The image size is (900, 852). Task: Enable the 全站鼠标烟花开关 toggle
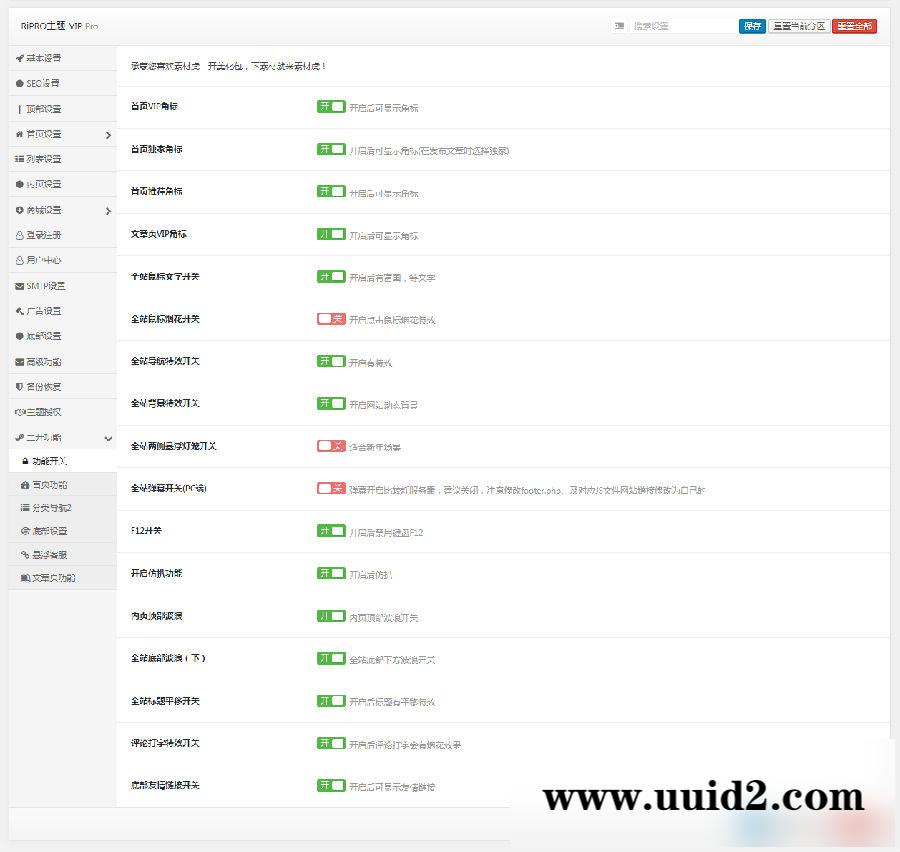pyautogui.click(x=331, y=319)
